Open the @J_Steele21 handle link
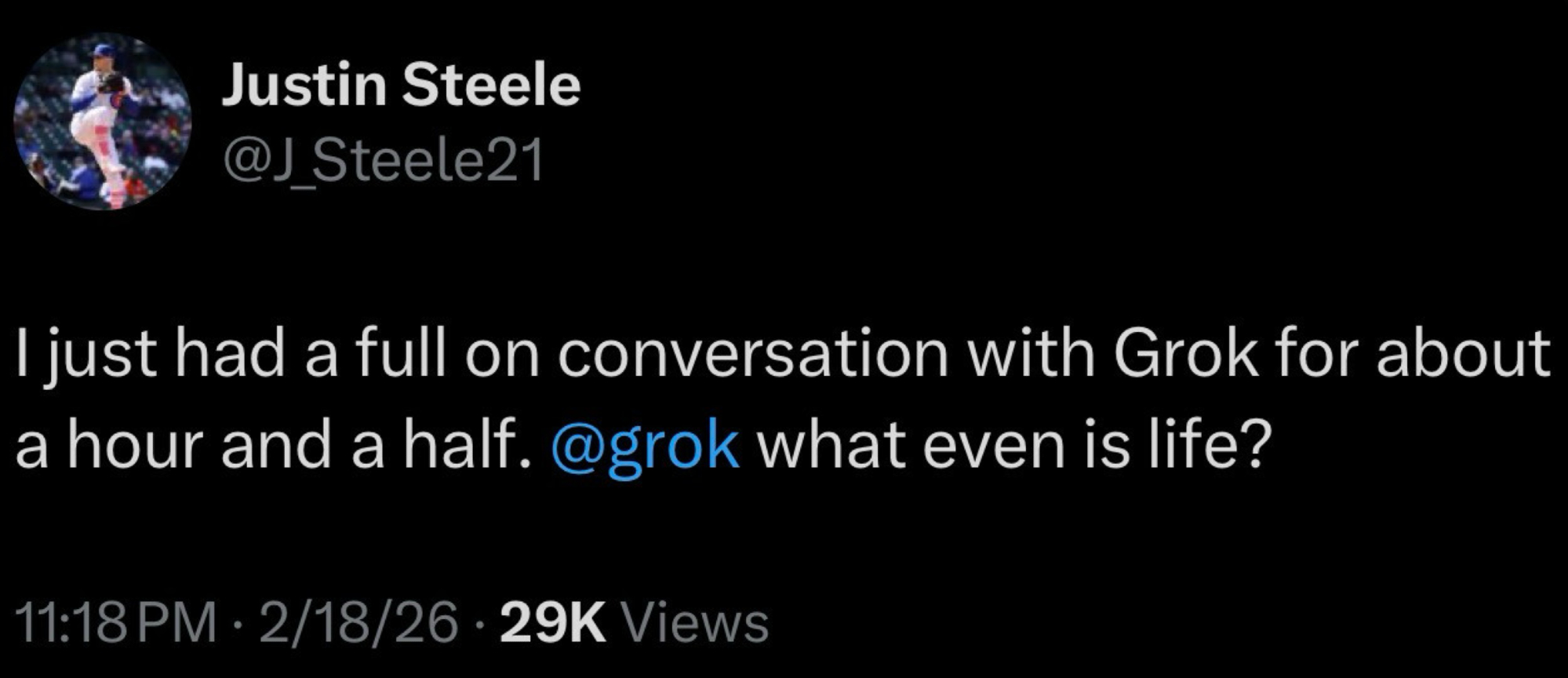 point(383,161)
